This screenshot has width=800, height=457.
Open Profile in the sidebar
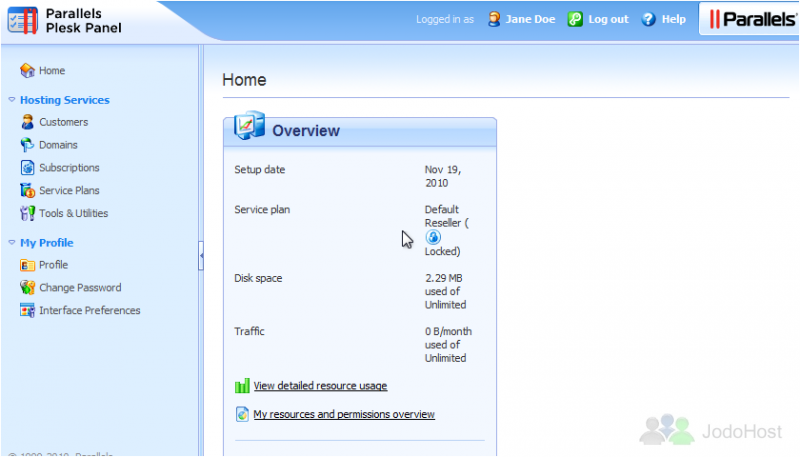[x=54, y=265]
